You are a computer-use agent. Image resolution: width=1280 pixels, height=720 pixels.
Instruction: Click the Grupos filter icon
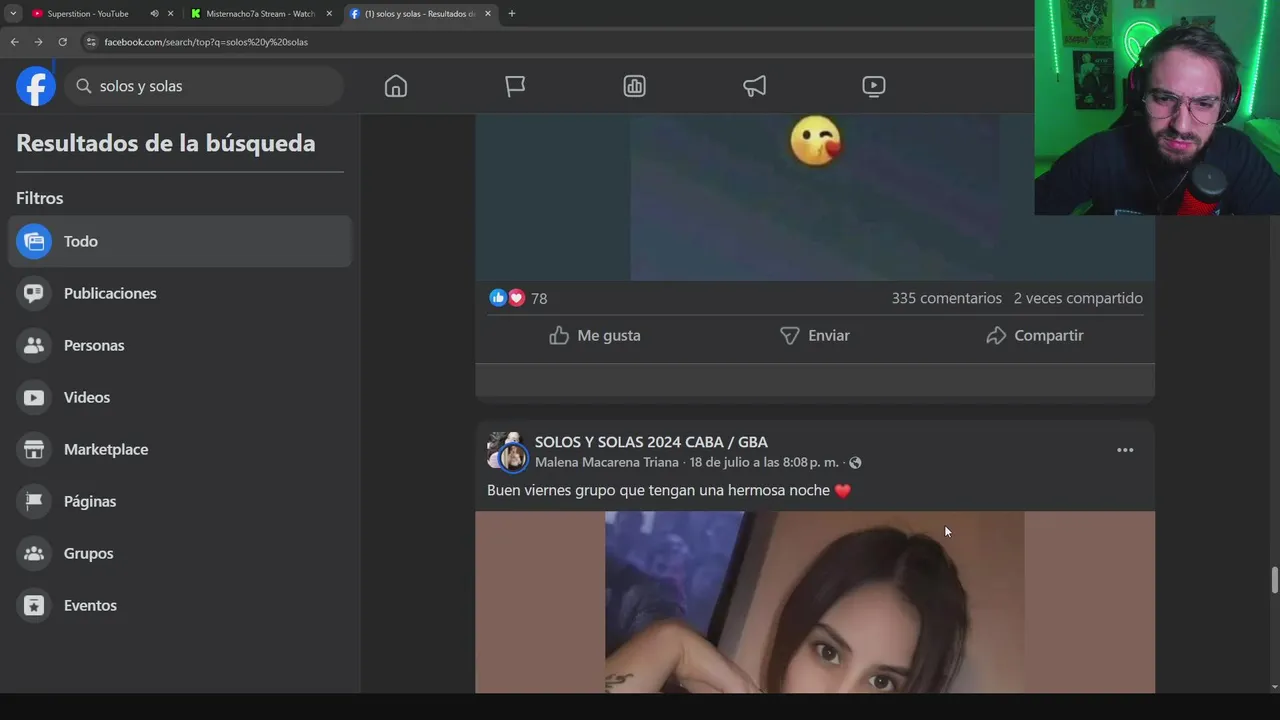[x=34, y=553]
